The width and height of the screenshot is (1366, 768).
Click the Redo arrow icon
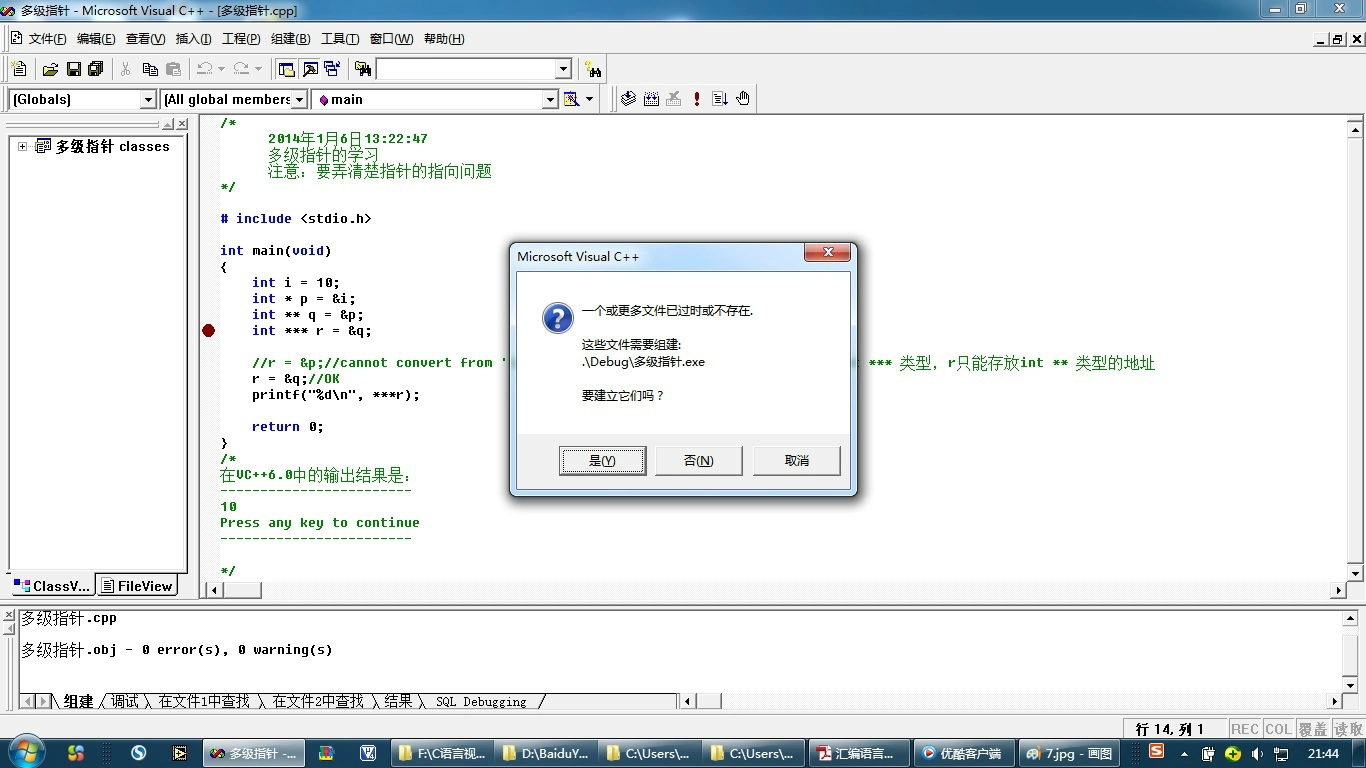coord(241,69)
